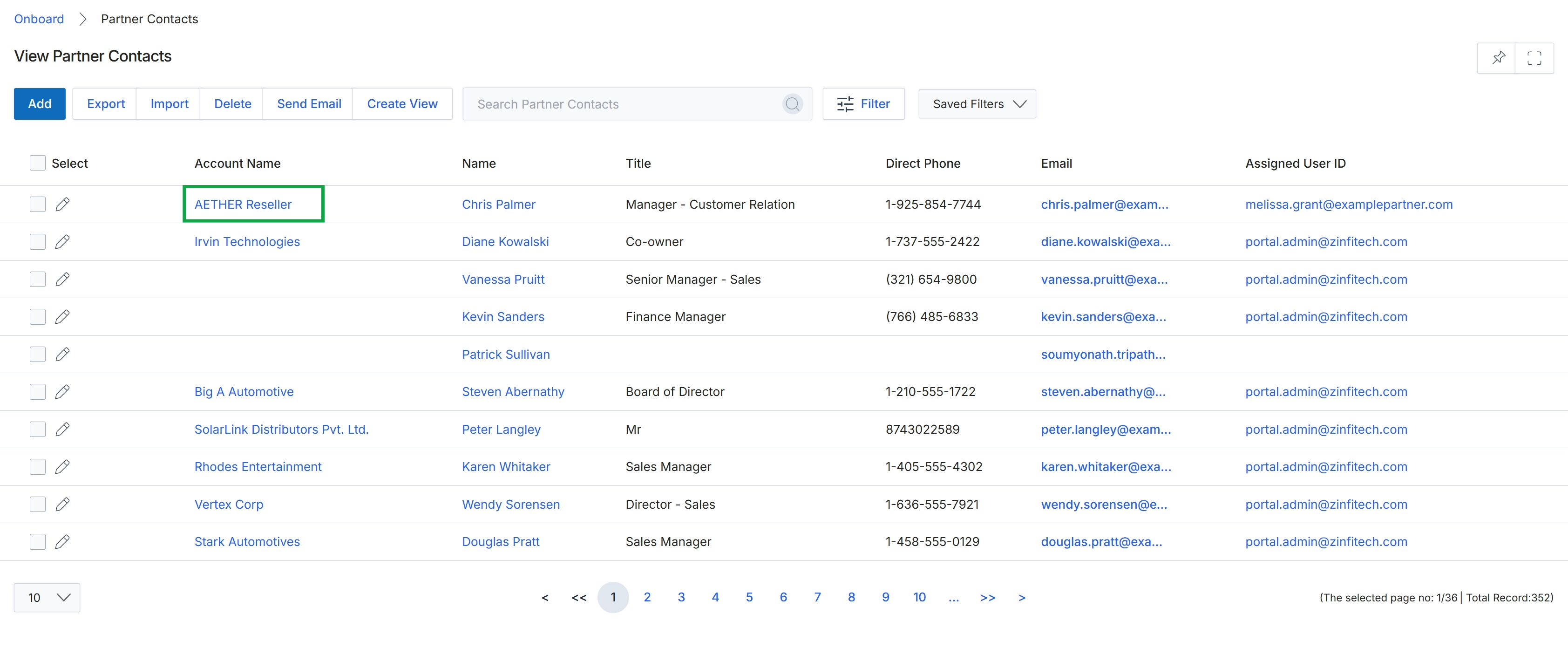Edit pencil icon for Vanessa Pruitt row
The height and width of the screenshot is (648, 1568).
coord(62,280)
